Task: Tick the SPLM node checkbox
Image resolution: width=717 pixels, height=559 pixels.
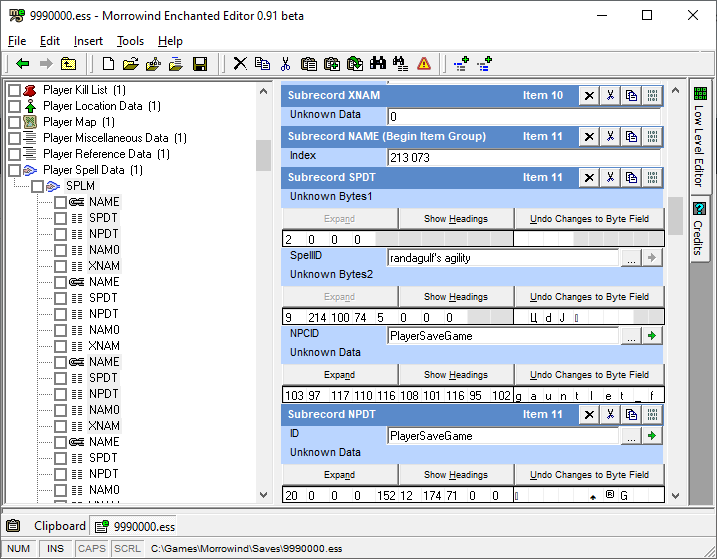Action: click(37, 186)
